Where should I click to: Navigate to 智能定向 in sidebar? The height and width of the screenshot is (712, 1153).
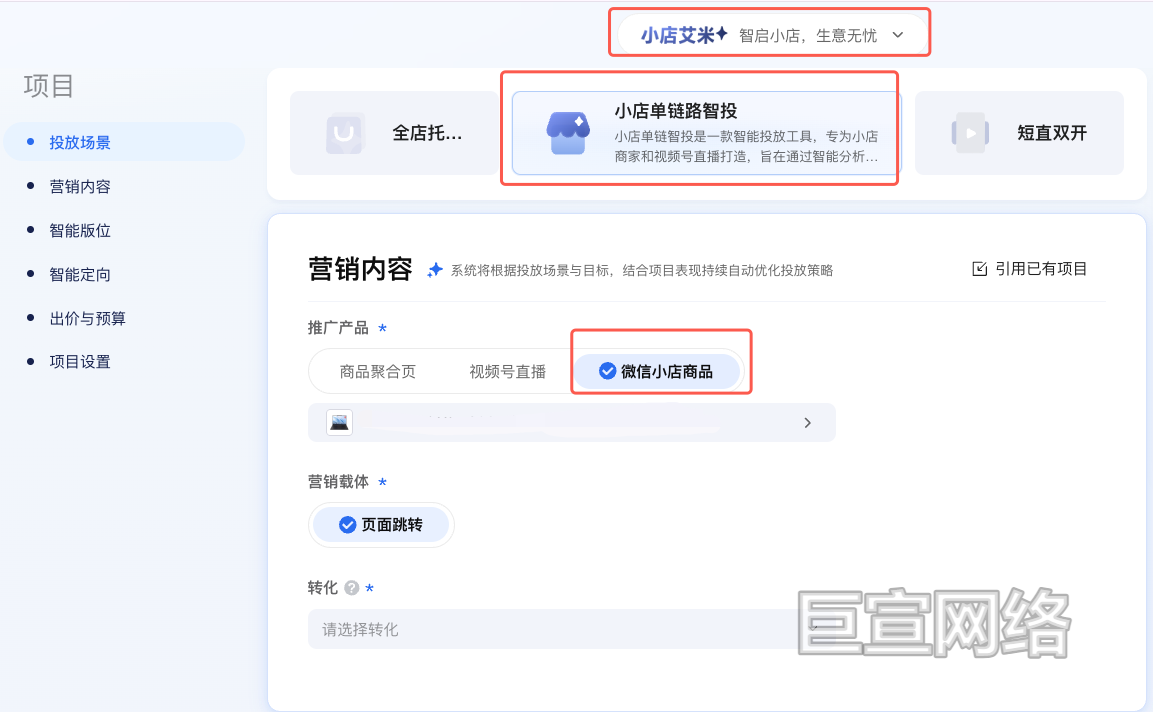point(79,274)
